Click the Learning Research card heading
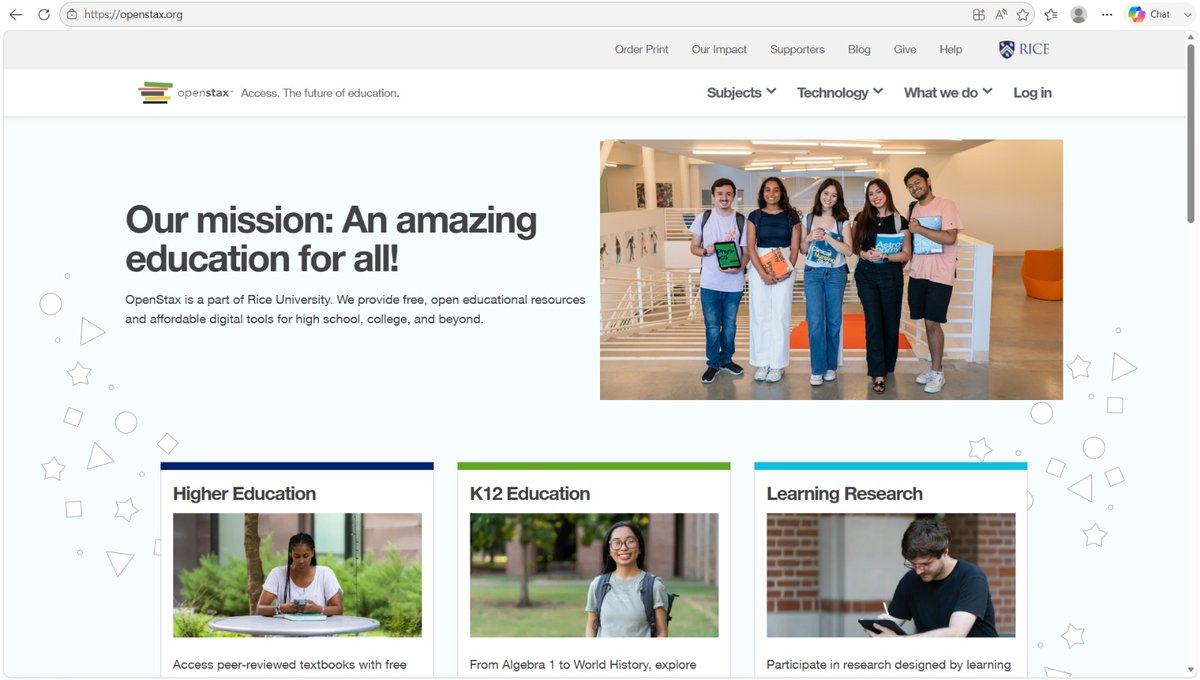 pyautogui.click(x=844, y=493)
